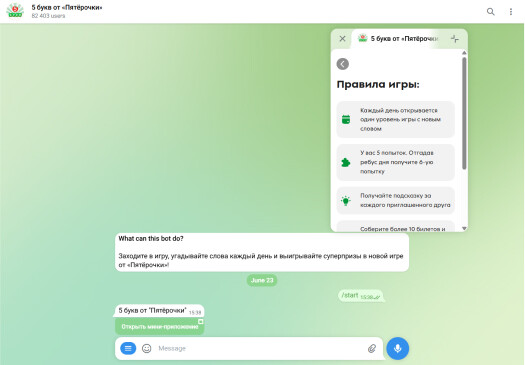Screen dimensions: 525x365
Task: Open search in the chat header
Action: 491,12
